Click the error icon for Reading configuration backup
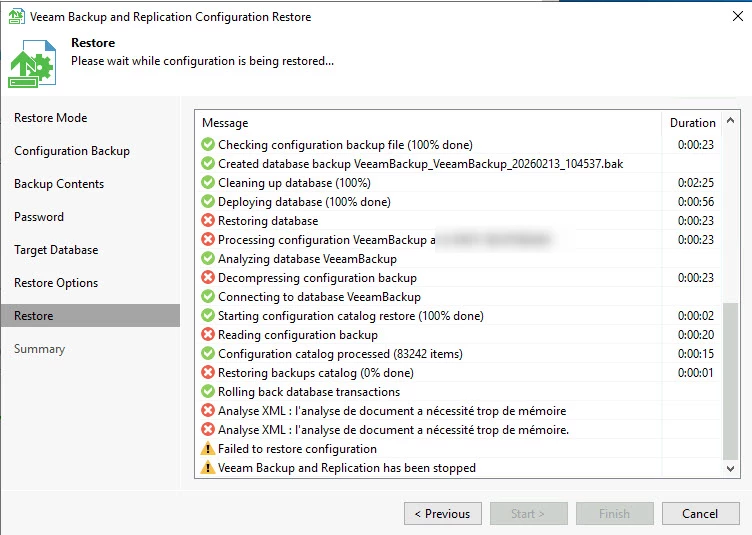 (208, 335)
